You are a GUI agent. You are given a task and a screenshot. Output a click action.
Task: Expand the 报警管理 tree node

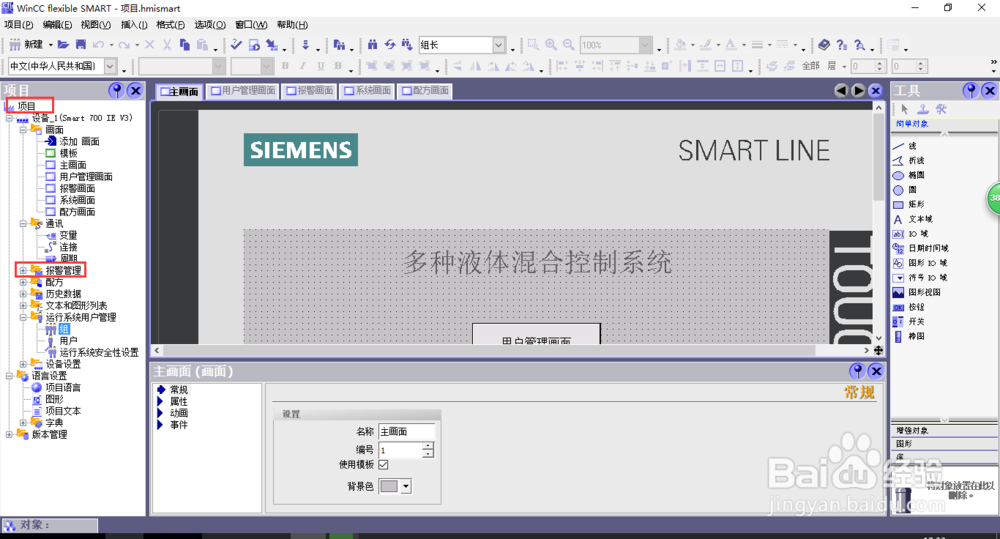coord(23,270)
